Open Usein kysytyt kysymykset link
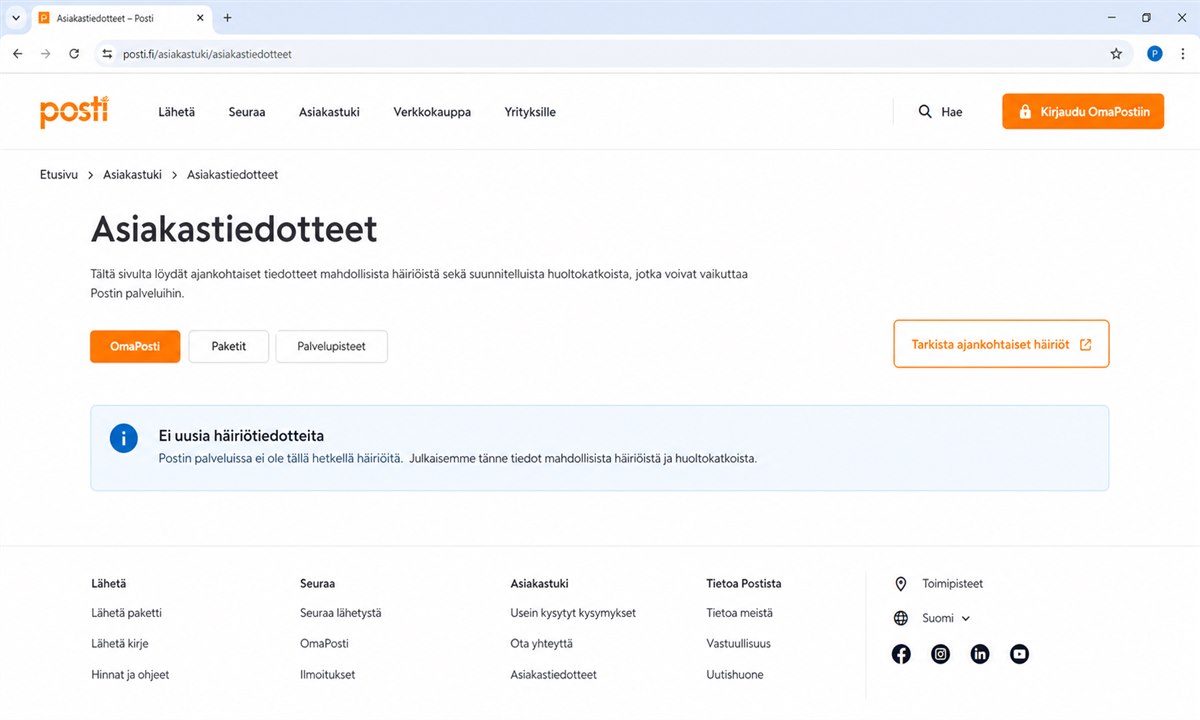Viewport: 1200px width, 720px height. pyautogui.click(x=573, y=613)
